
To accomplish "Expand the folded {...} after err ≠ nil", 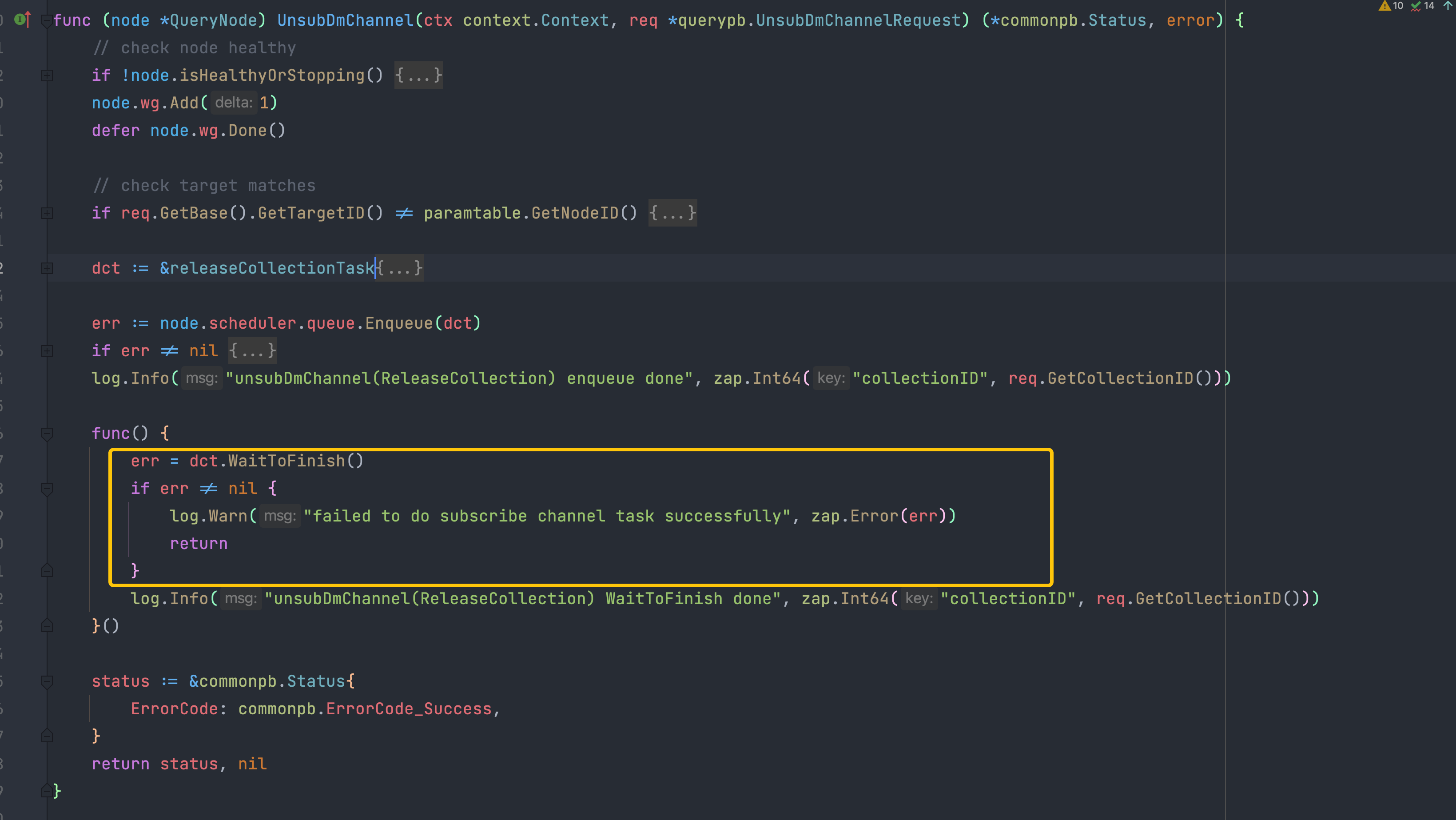I will coord(252,350).
